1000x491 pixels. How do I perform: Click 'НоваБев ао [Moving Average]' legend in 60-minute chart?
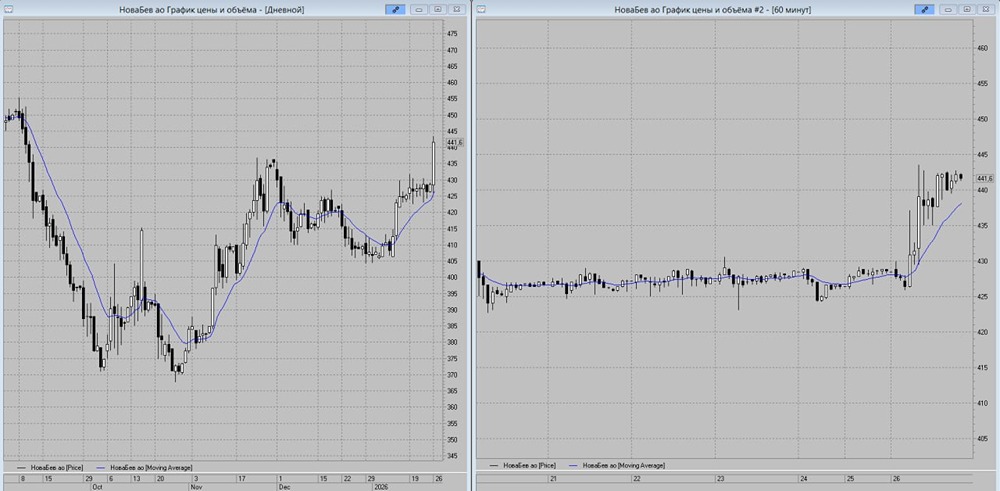point(617,465)
